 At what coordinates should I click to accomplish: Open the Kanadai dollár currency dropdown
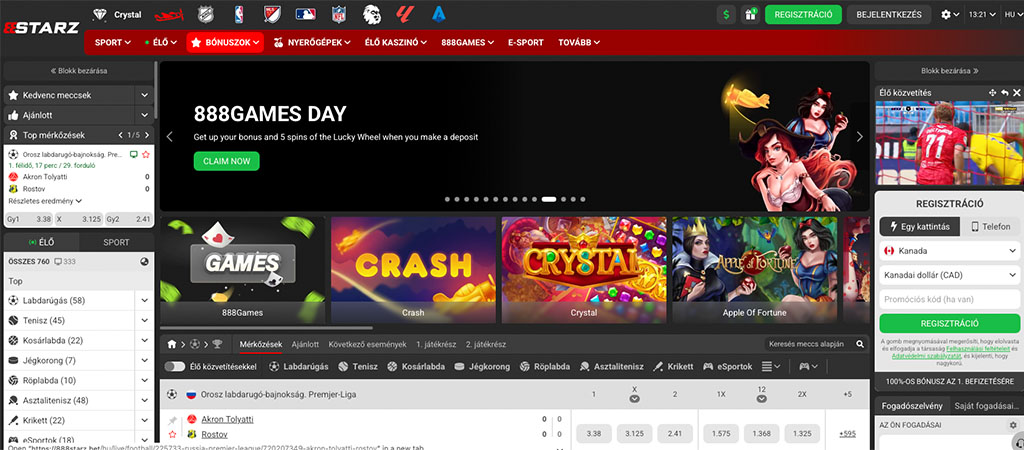(x=950, y=275)
